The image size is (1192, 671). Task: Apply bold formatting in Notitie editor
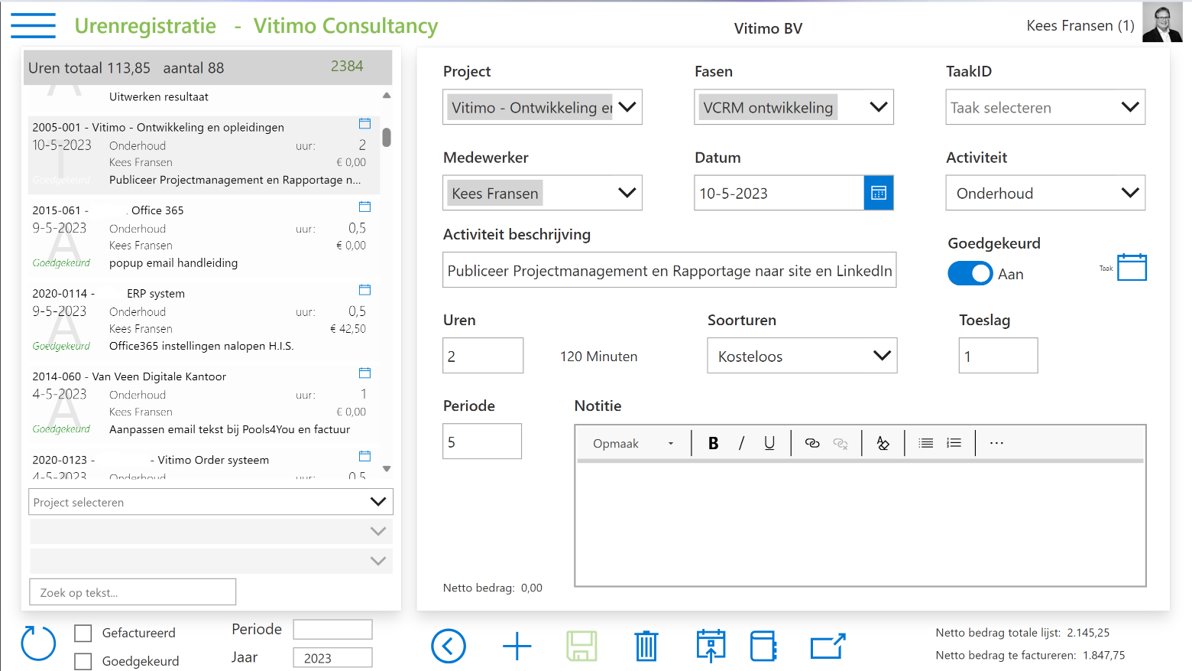click(x=713, y=443)
